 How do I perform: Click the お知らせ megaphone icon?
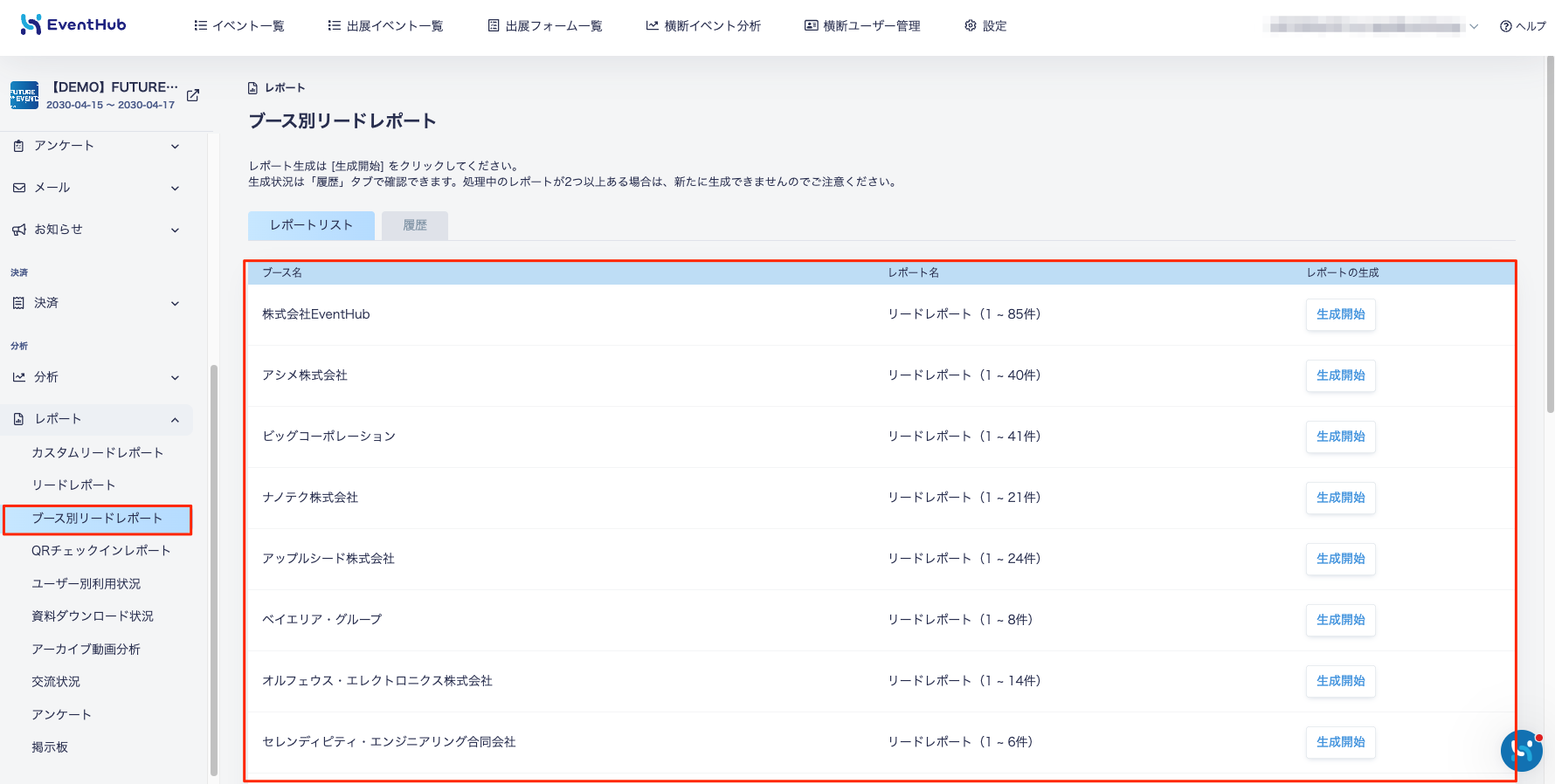(19, 230)
